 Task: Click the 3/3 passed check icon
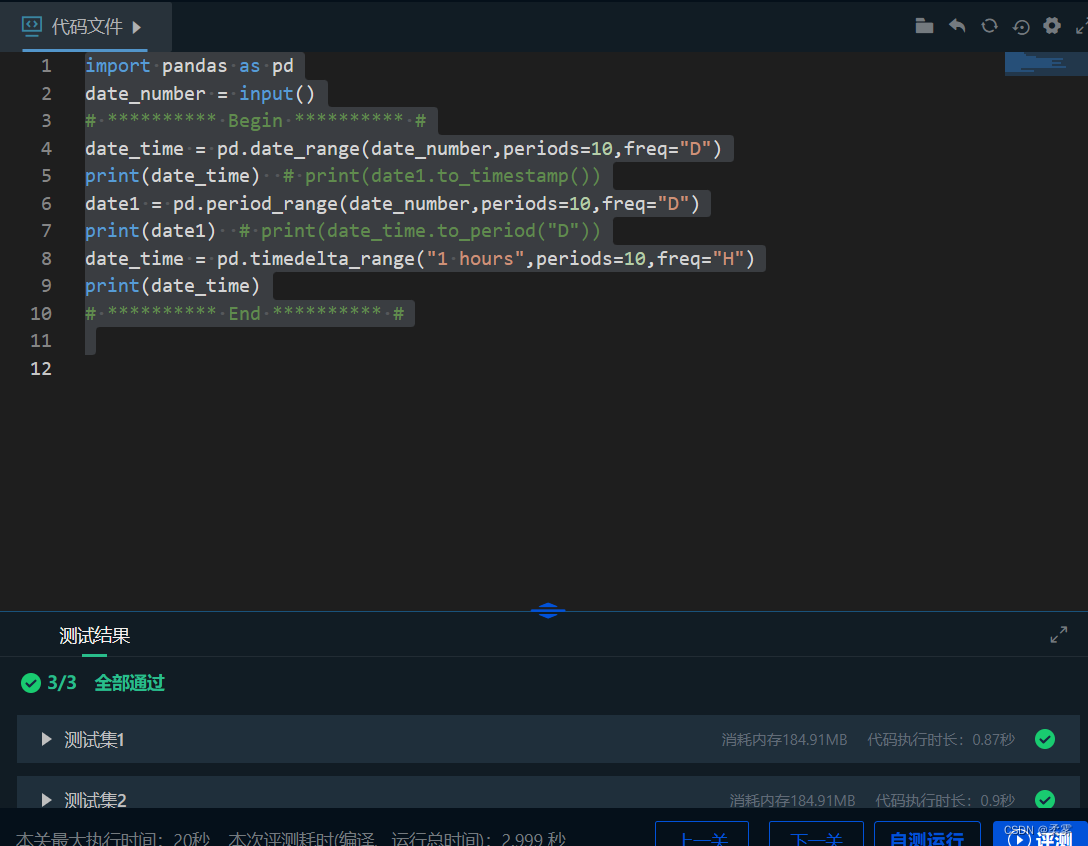[x=31, y=683]
